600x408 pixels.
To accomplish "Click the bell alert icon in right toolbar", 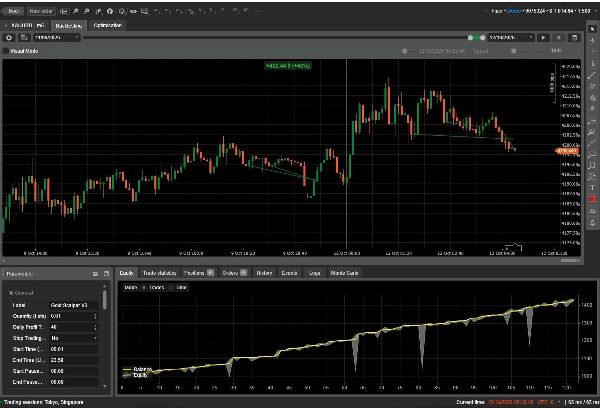I will pyautogui.click(x=592, y=223).
